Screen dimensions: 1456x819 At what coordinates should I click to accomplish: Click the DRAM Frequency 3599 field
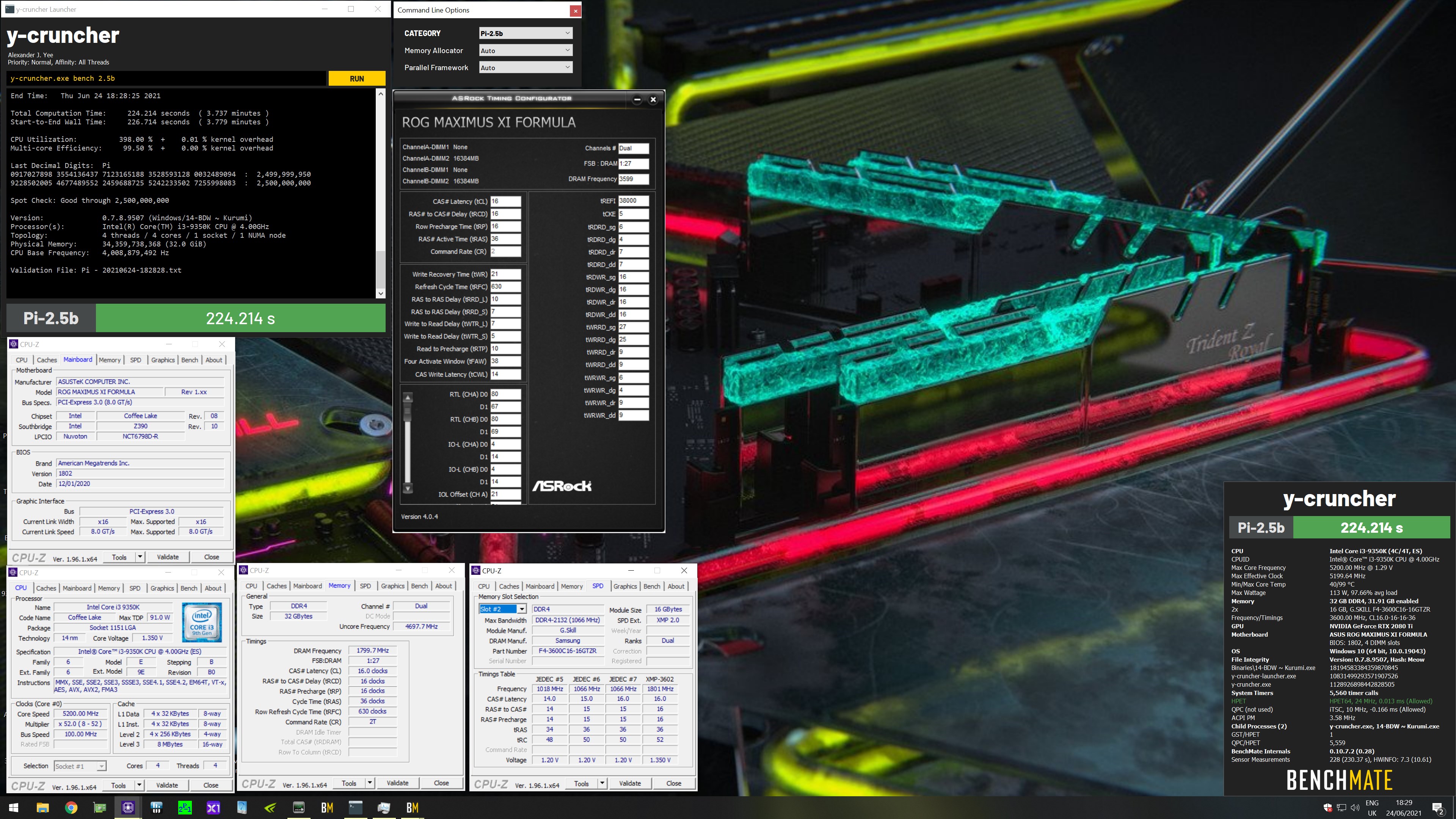pyautogui.click(x=634, y=179)
